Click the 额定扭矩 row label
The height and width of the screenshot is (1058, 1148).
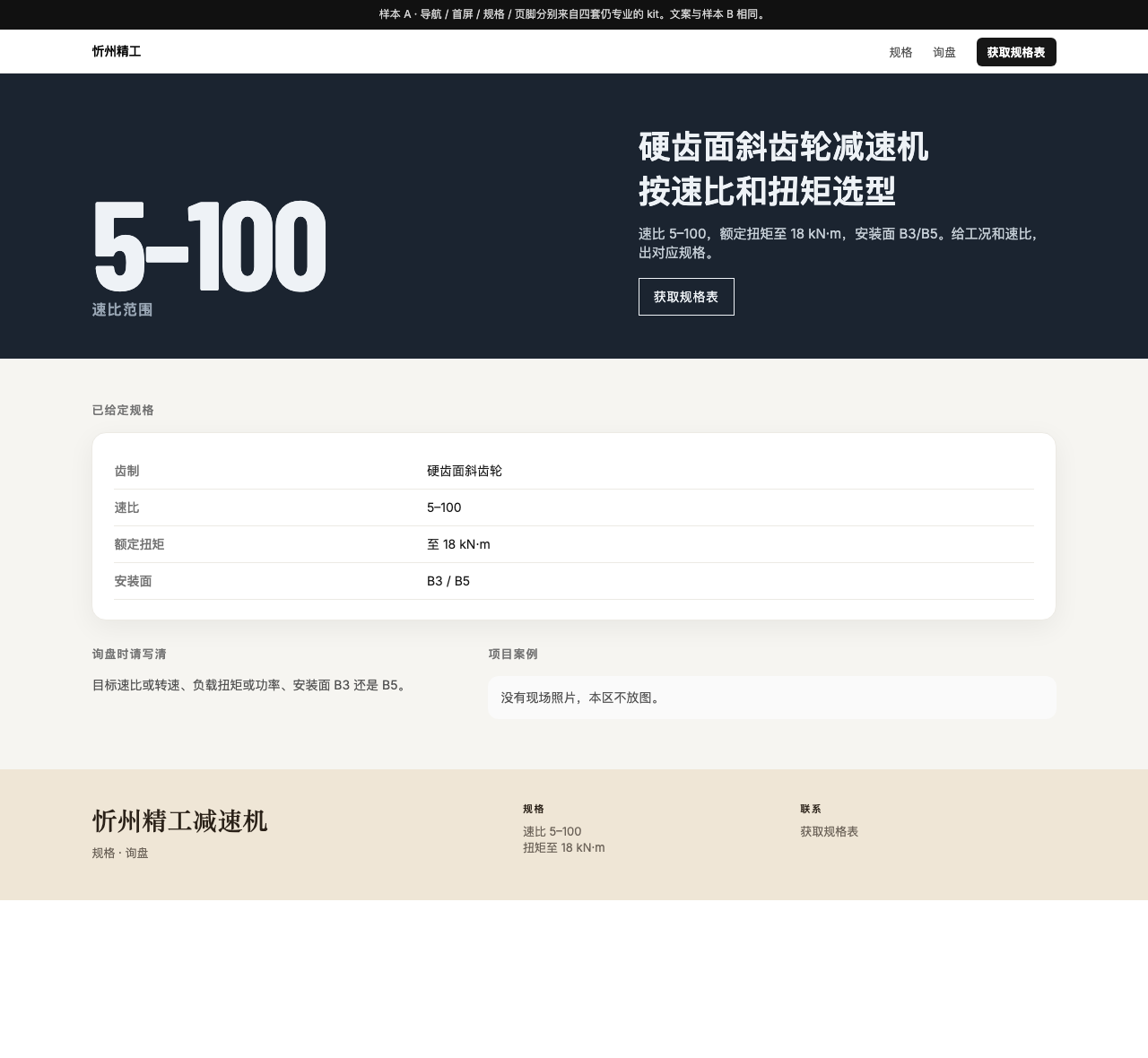coord(139,544)
